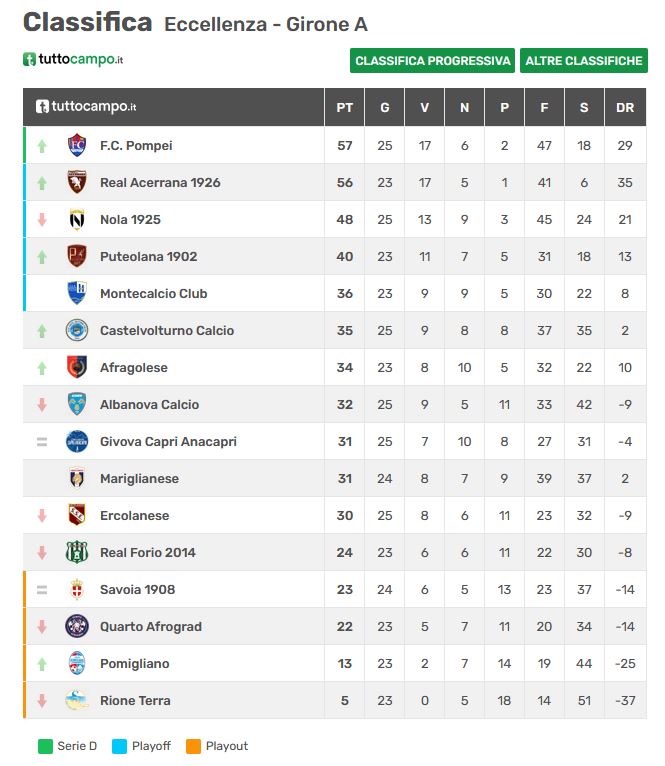This screenshot has width=665, height=766.
Task: Open the Altre Classifiche button
Action: click(584, 61)
